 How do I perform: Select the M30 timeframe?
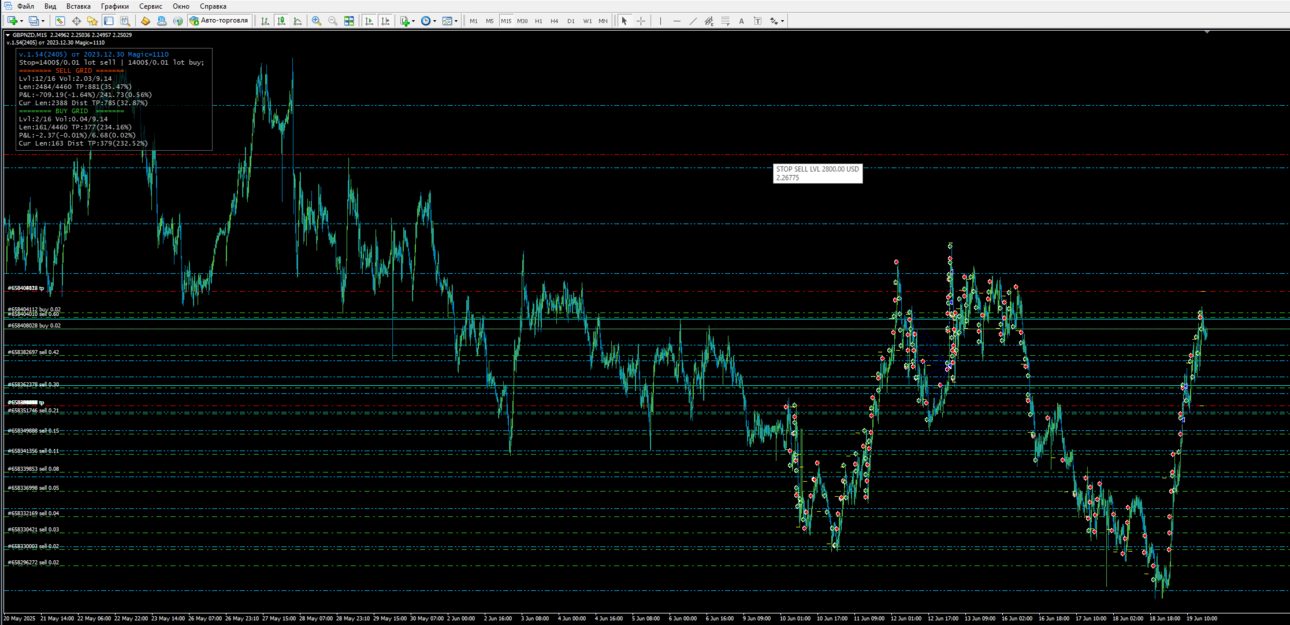tap(522, 20)
